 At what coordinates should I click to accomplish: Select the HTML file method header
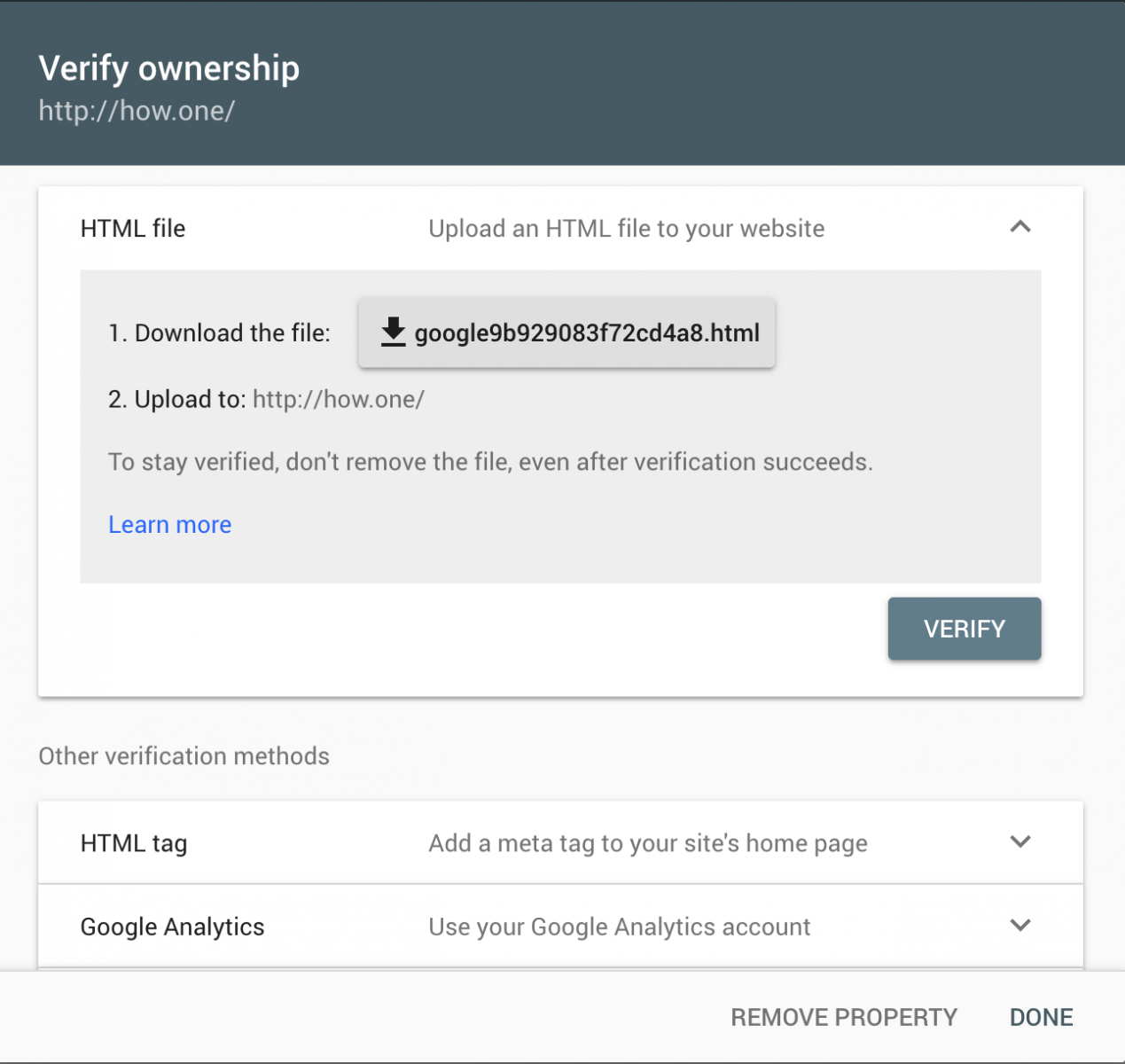click(x=133, y=228)
